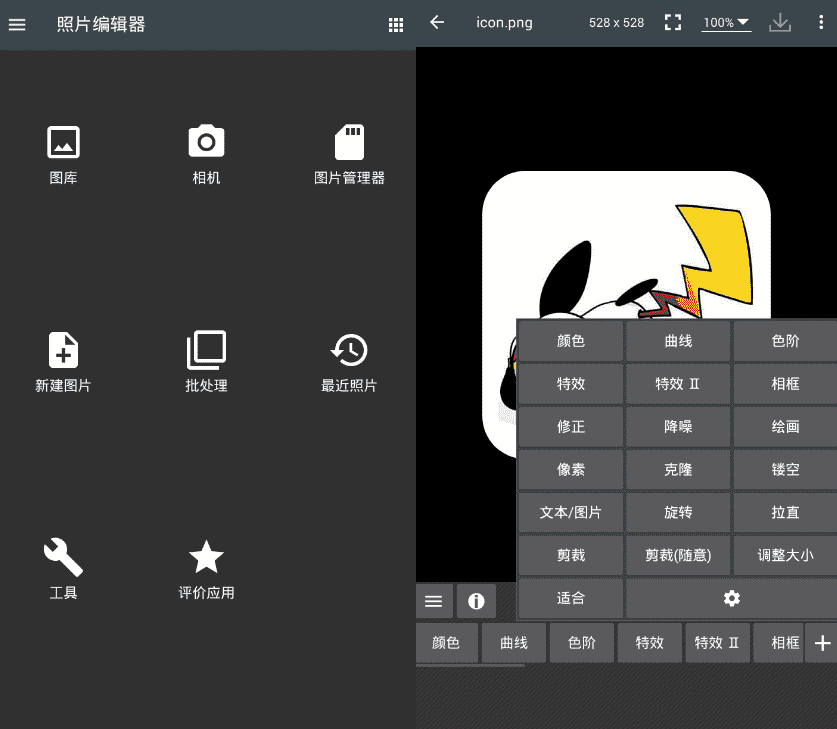Viewport: 837px width, 729px height.
Task: Choose 剪裁(随意) free crop option
Action: pos(678,555)
